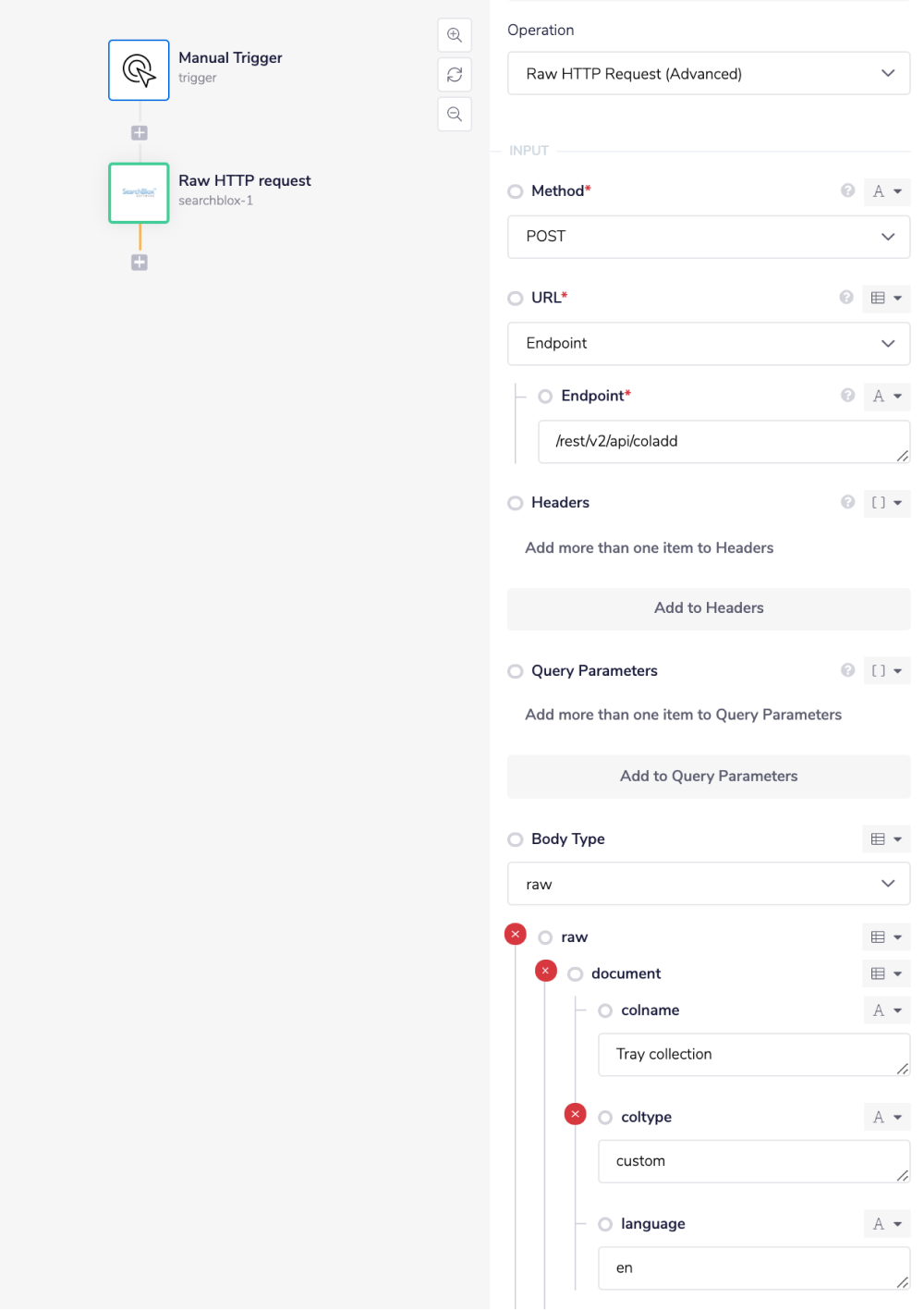Add step below Raw HTTP request
The width and height of the screenshot is (924, 1310).
click(140, 263)
